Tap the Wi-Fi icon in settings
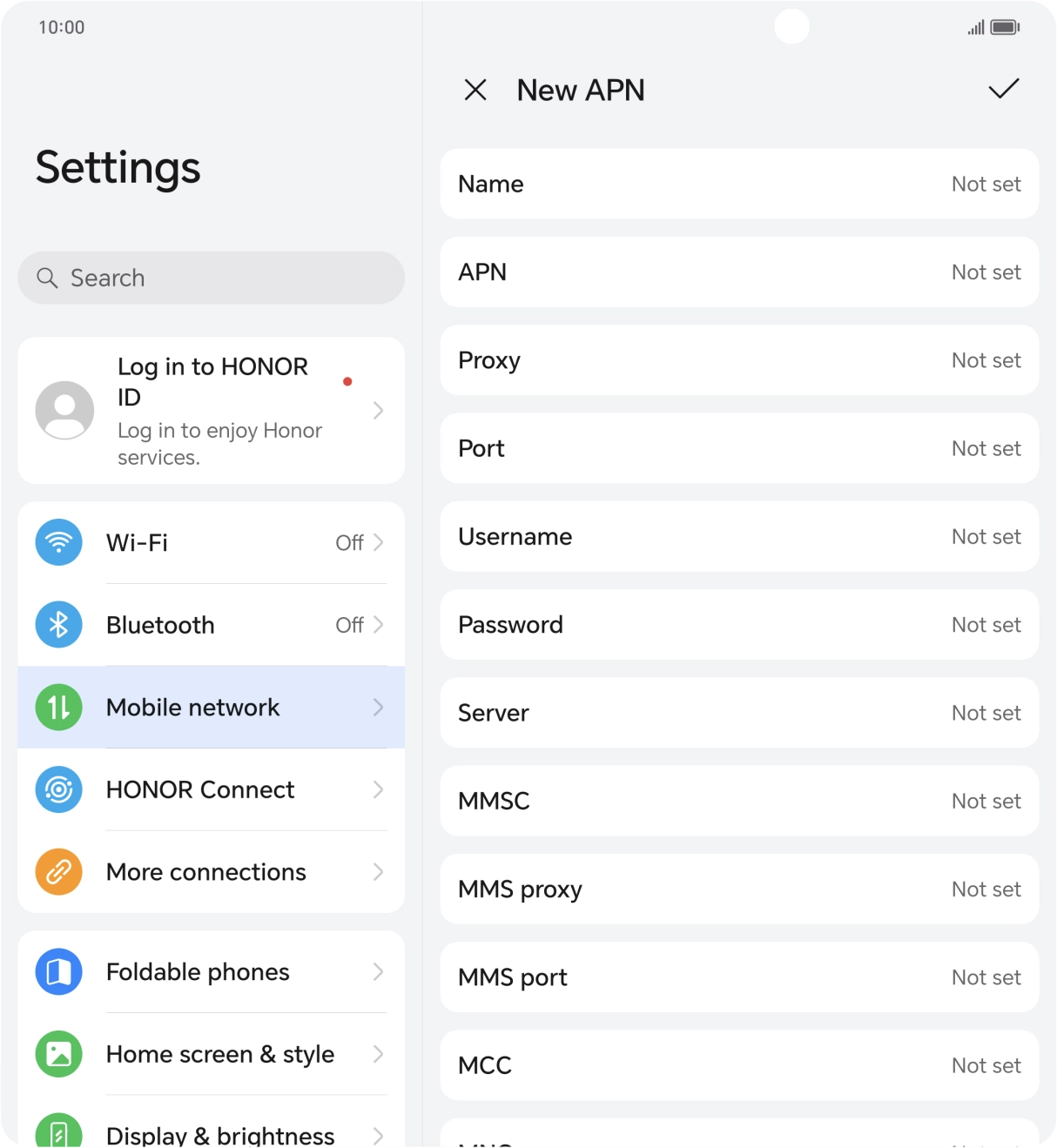The height and width of the screenshot is (1148, 1057). (58, 542)
